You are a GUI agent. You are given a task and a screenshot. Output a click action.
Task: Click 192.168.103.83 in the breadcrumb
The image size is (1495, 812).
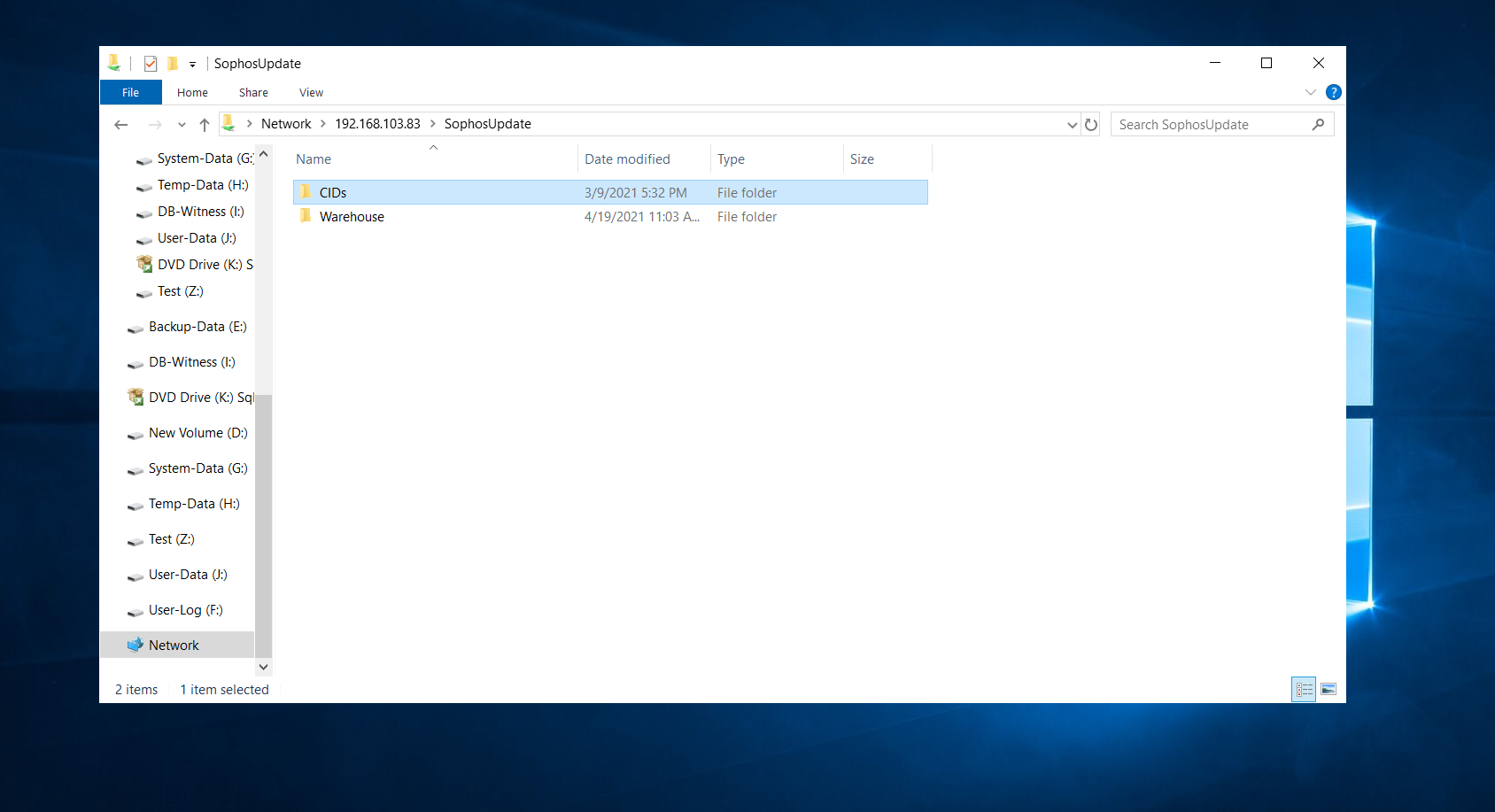(377, 124)
